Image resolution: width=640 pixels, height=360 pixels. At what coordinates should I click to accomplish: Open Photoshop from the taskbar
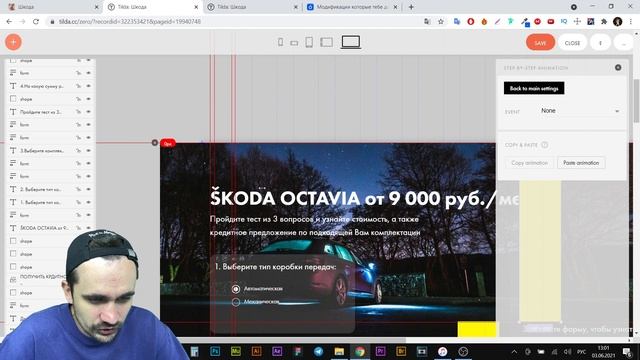215,351
